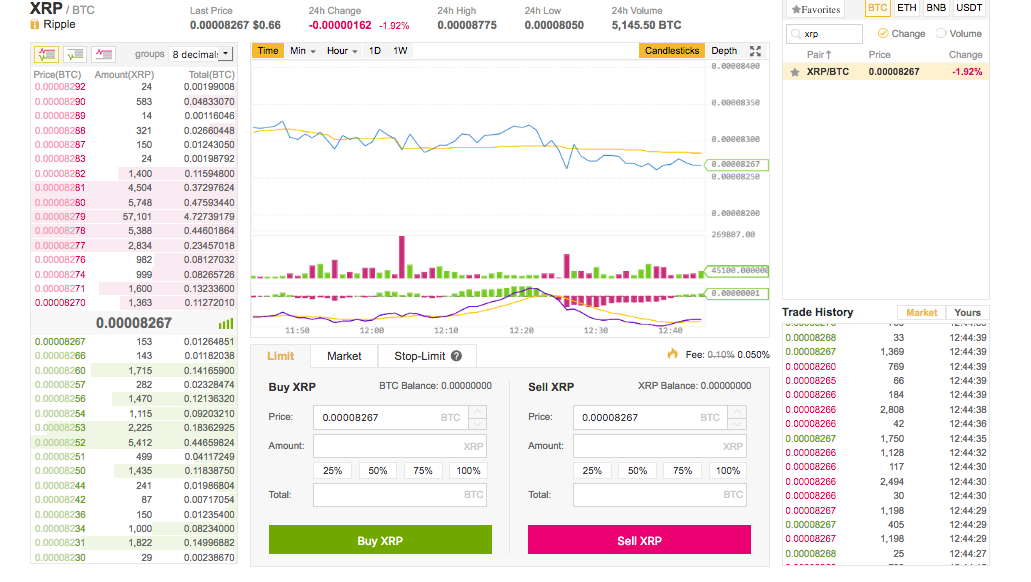
Task: Sort pairs using the Pair arrow
Action: (x=828, y=55)
